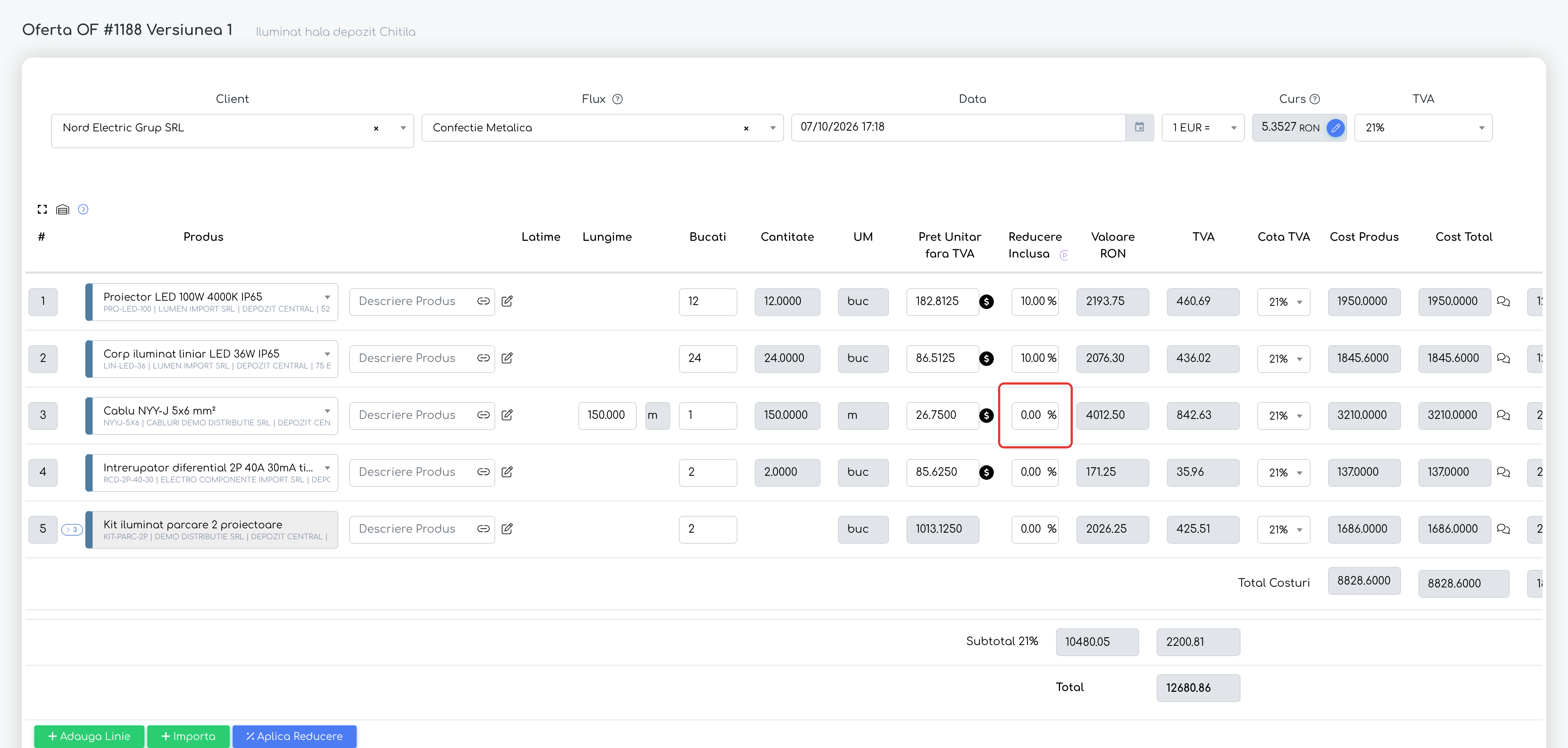This screenshot has height=748, width=1568.
Task: Click row number 4 button
Action: 43,472
